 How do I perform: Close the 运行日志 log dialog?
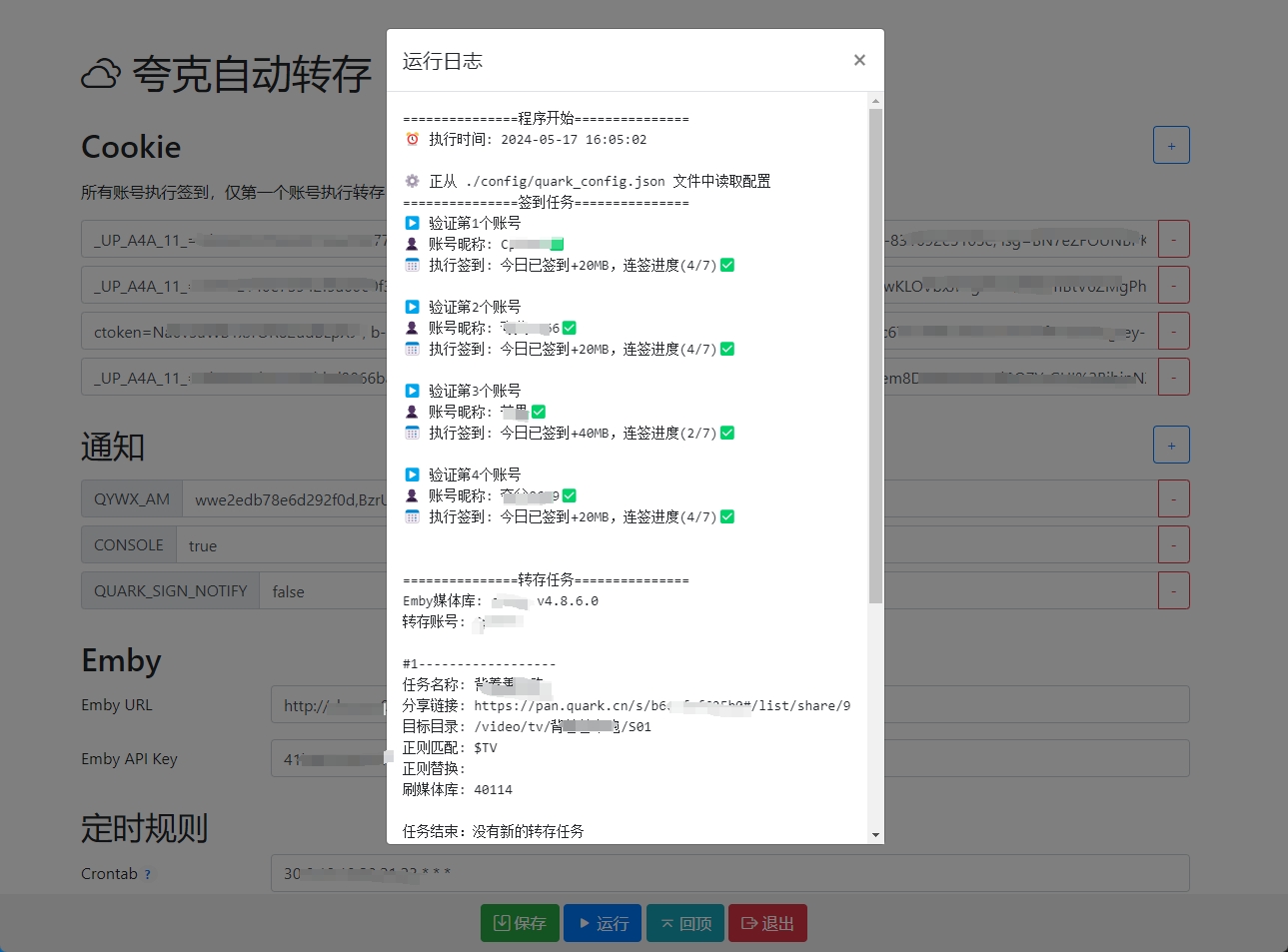coord(858,59)
